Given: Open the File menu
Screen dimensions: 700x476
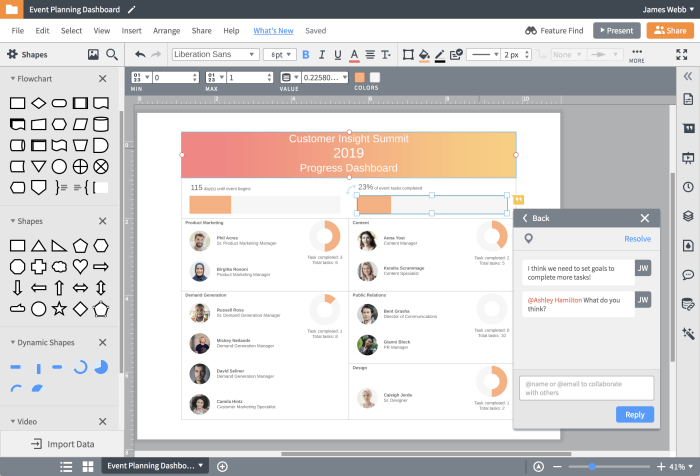Looking at the screenshot, I should (x=18, y=30).
